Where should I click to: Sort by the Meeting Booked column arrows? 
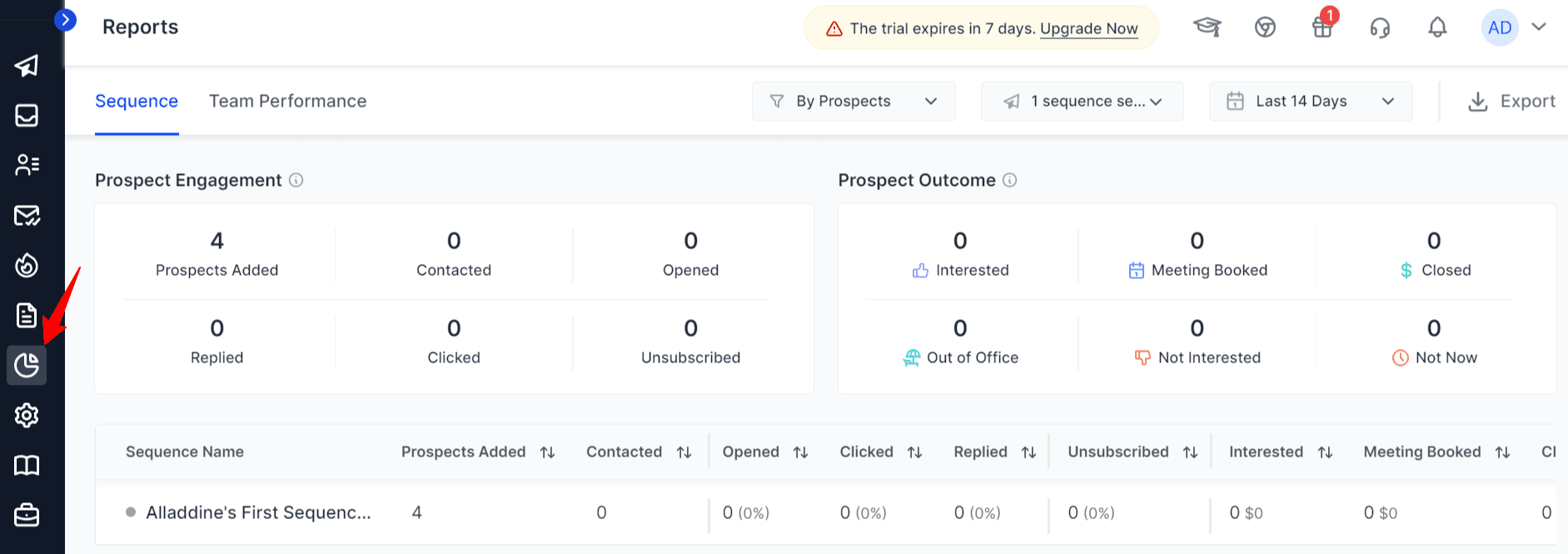(x=1502, y=452)
